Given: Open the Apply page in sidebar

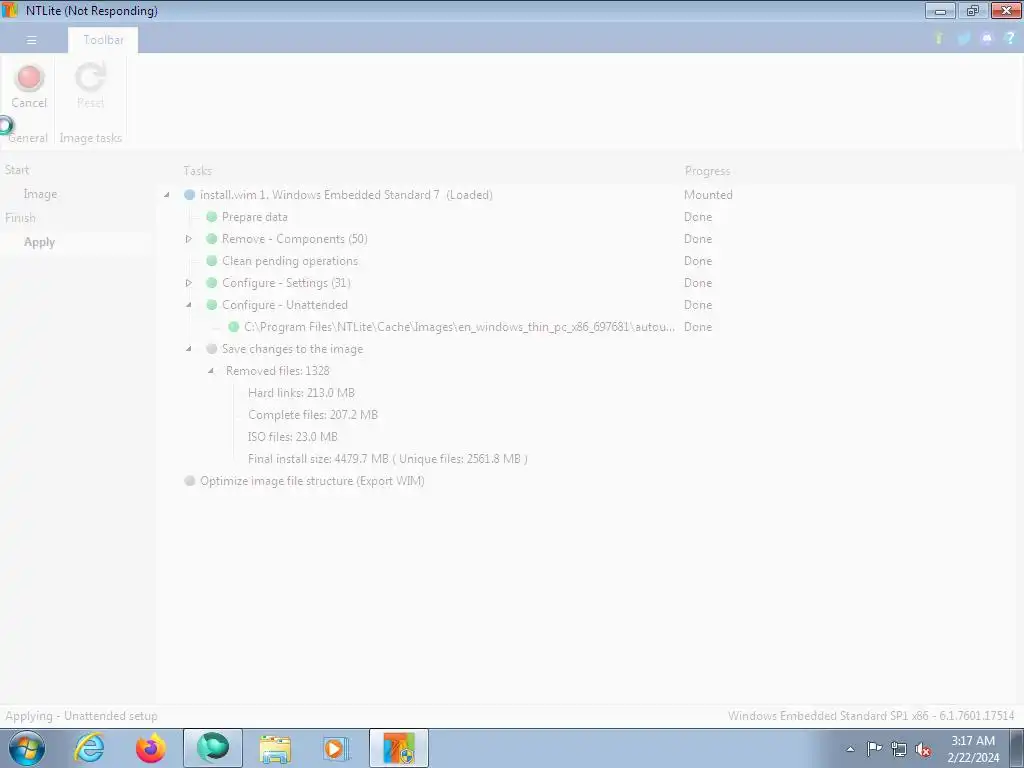Looking at the screenshot, I should pos(39,242).
